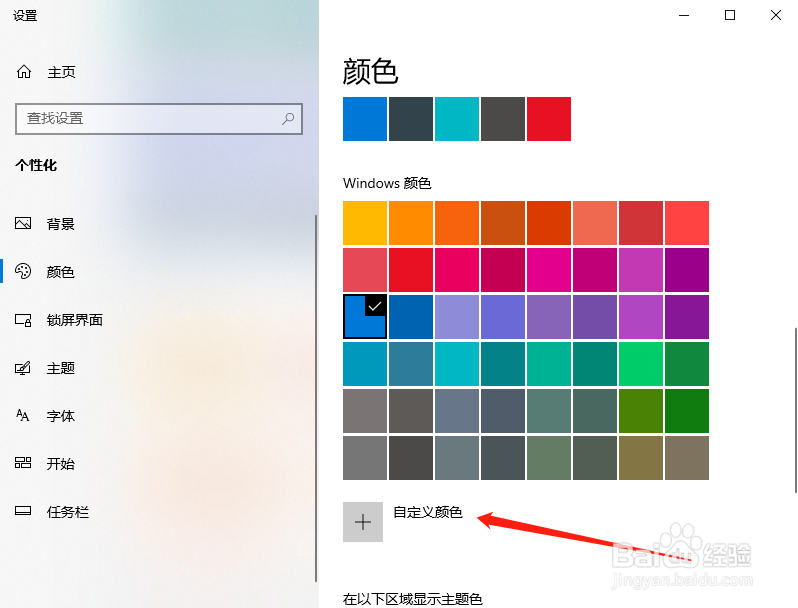The width and height of the screenshot is (798, 608).
Task: Select the checked blue Windows color swatch
Action: click(365, 316)
